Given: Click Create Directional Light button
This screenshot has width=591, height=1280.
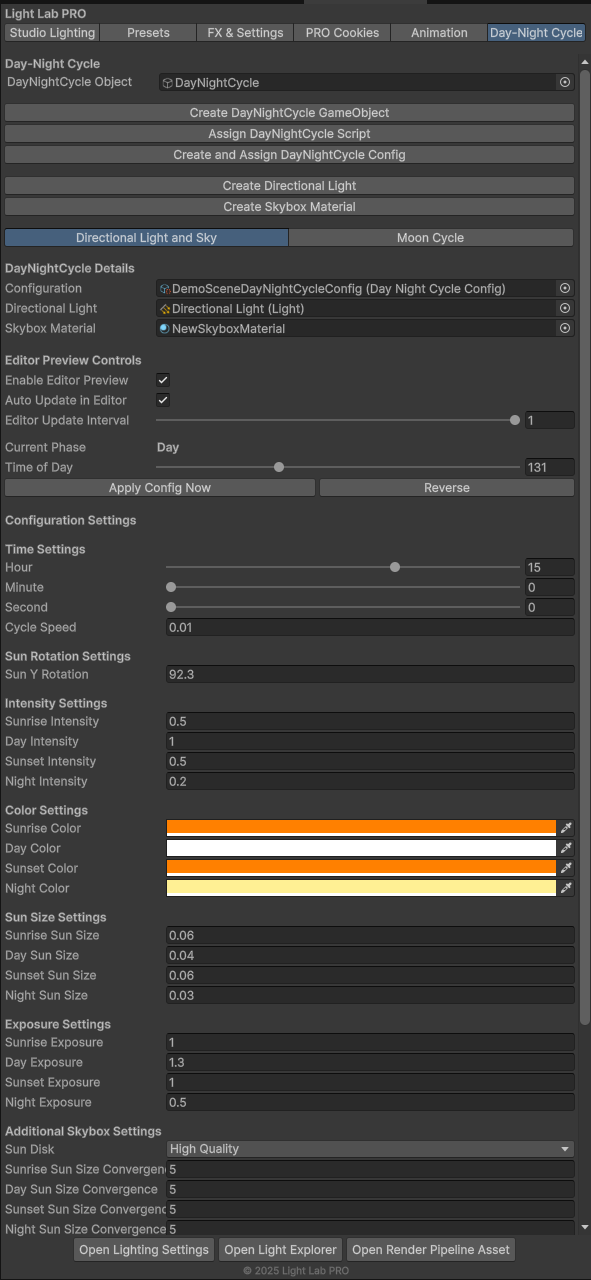Looking at the screenshot, I should click(x=289, y=186).
